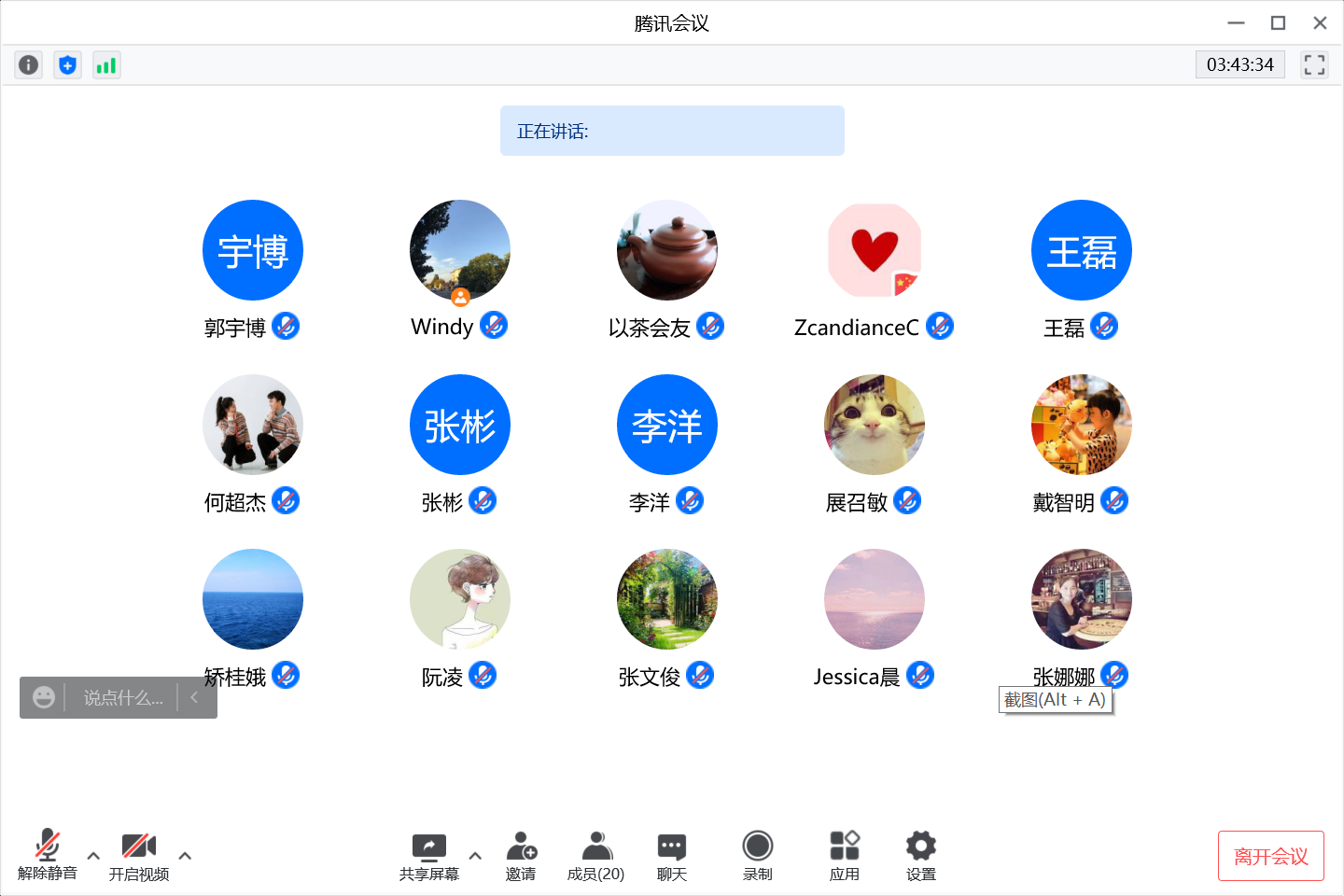Screen dimensions: 1344x896
Task: Type in the 说点什么 chat input
Action: [x=123, y=698]
